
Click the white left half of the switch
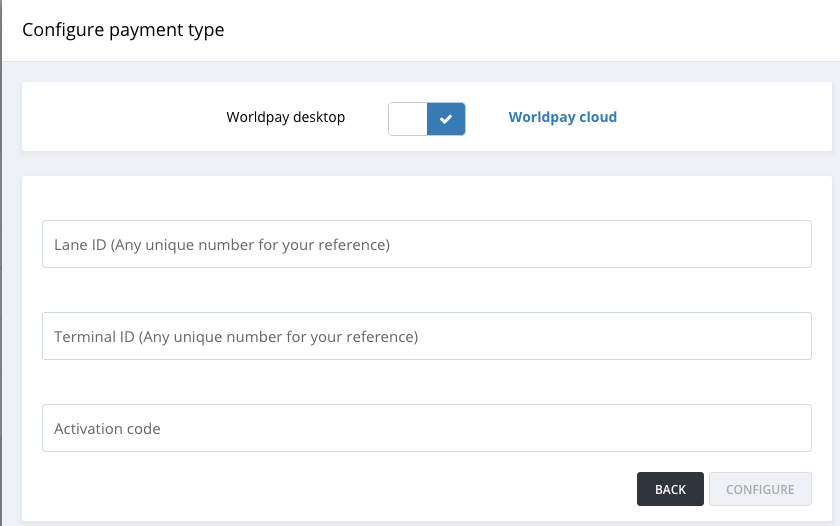coord(408,118)
